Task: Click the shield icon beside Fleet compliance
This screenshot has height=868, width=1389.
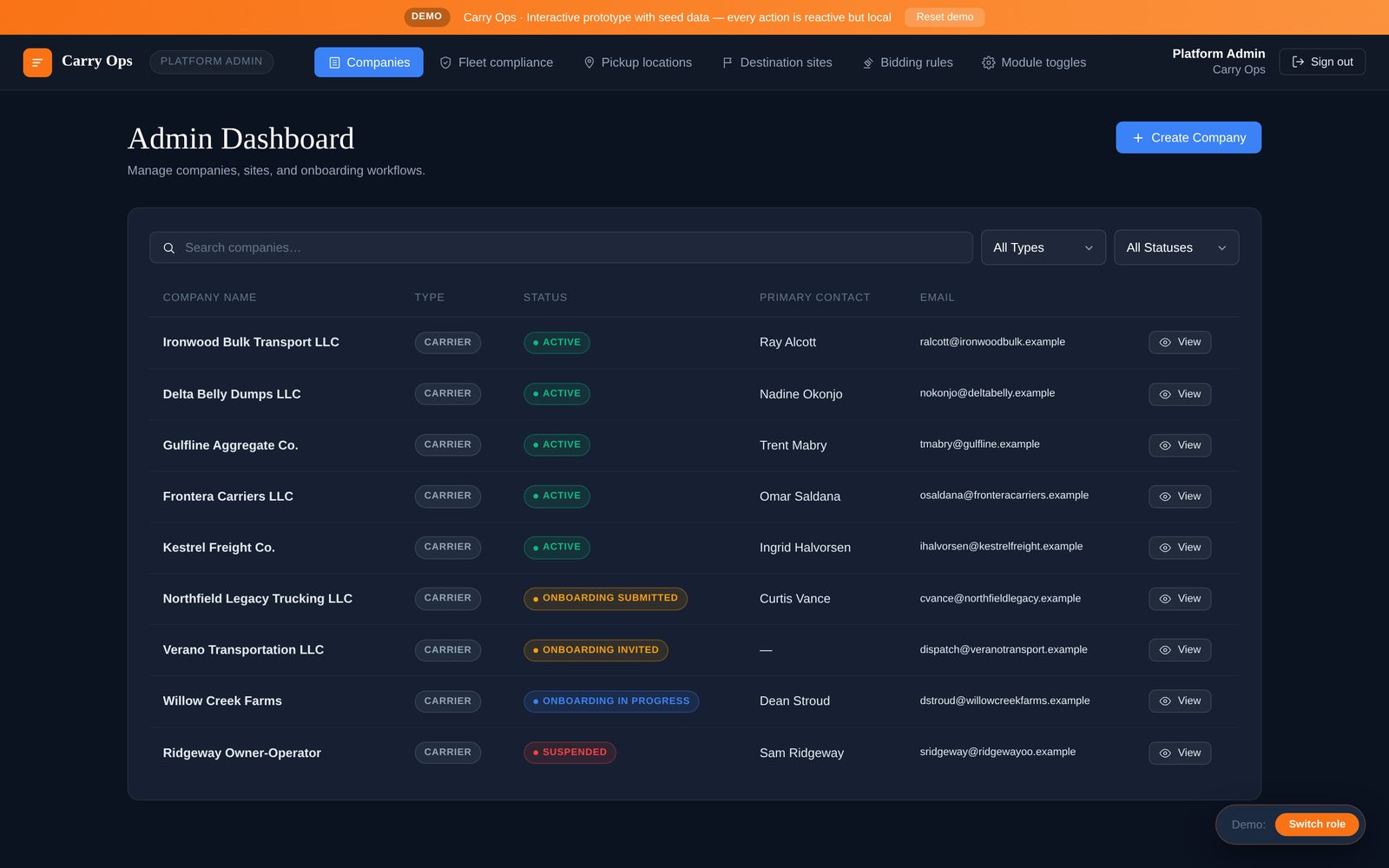Action: [445, 62]
